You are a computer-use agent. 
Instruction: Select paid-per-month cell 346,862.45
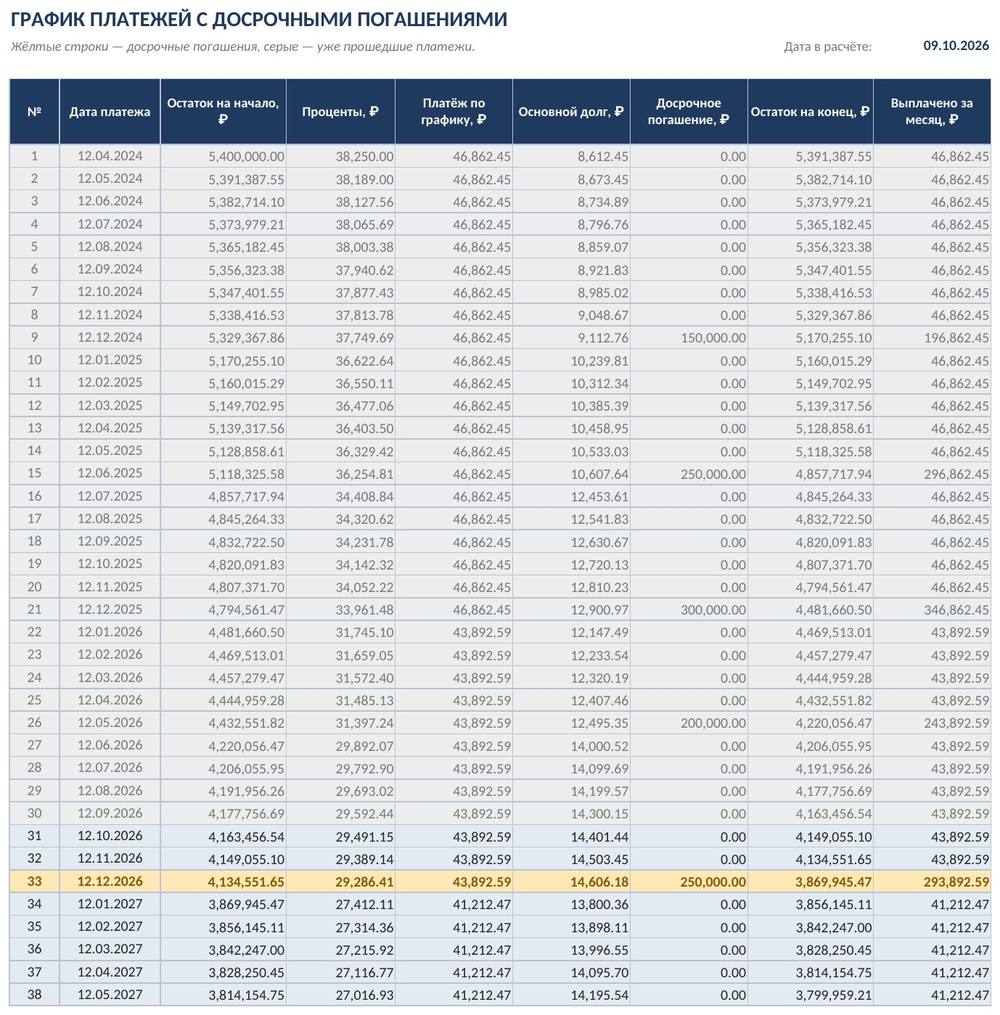click(x=932, y=609)
